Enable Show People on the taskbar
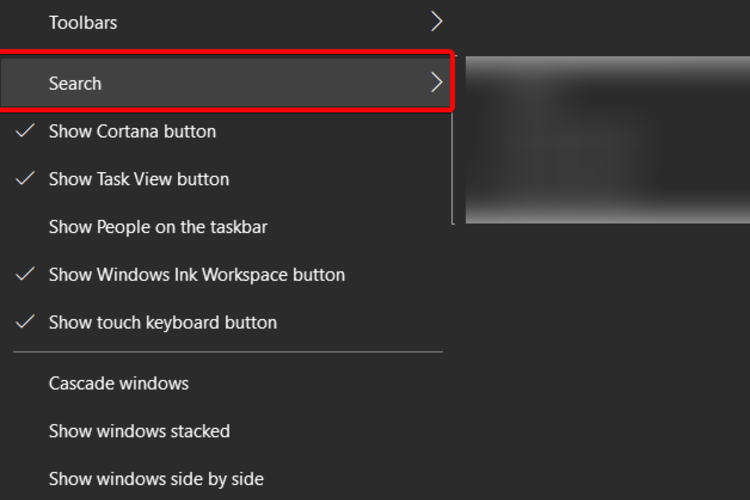The height and width of the screenshot is (500, 750). click(226, 227)
